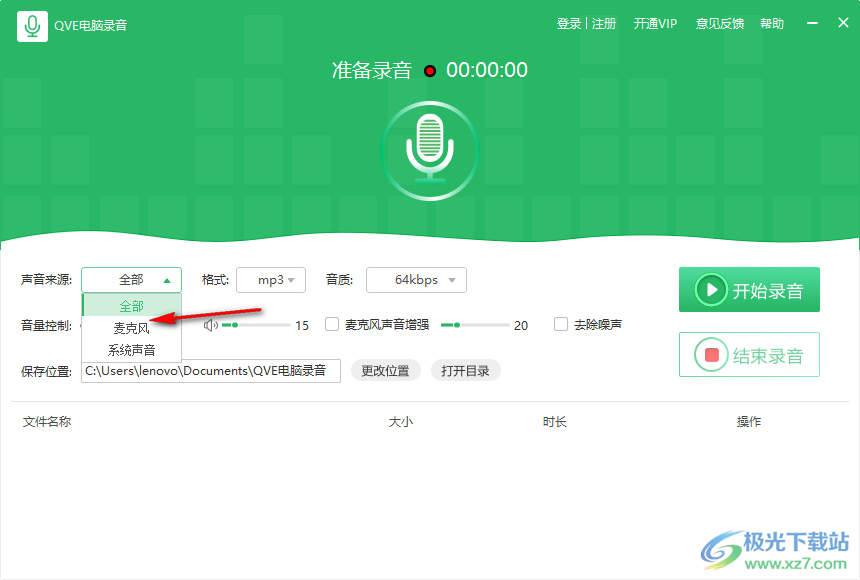The image size is (860, 580).
Task: Collapse the 声音来源 dropdown arrow
Action: pos(169,280)
